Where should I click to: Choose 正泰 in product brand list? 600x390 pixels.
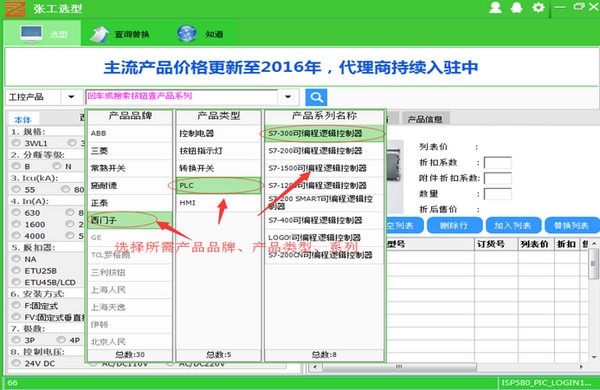(130, 203)
